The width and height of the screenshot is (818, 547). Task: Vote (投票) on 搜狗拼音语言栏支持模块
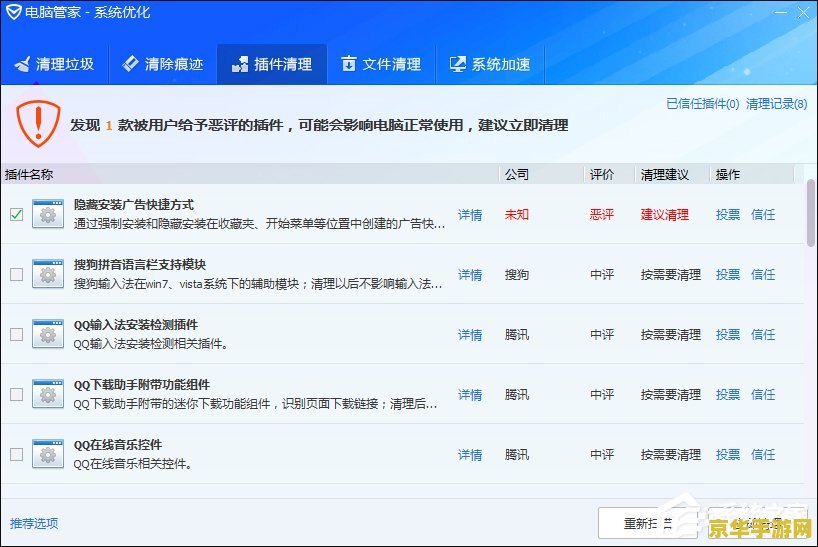[728, 274]
